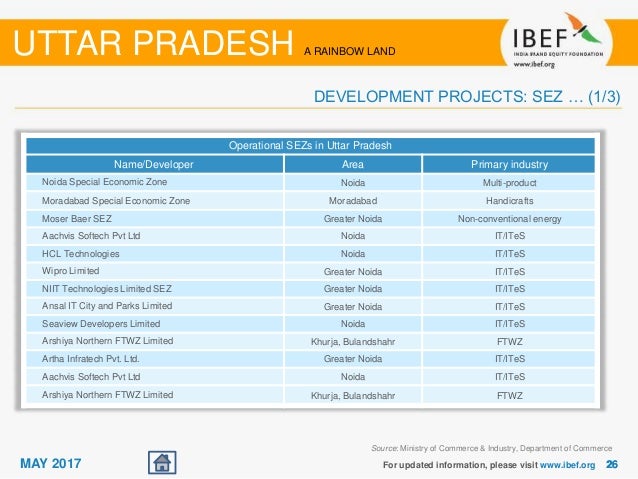Click the Name/Developer column header
The image size is (638, 479).
pyautogui.click(x=154, y=164)
